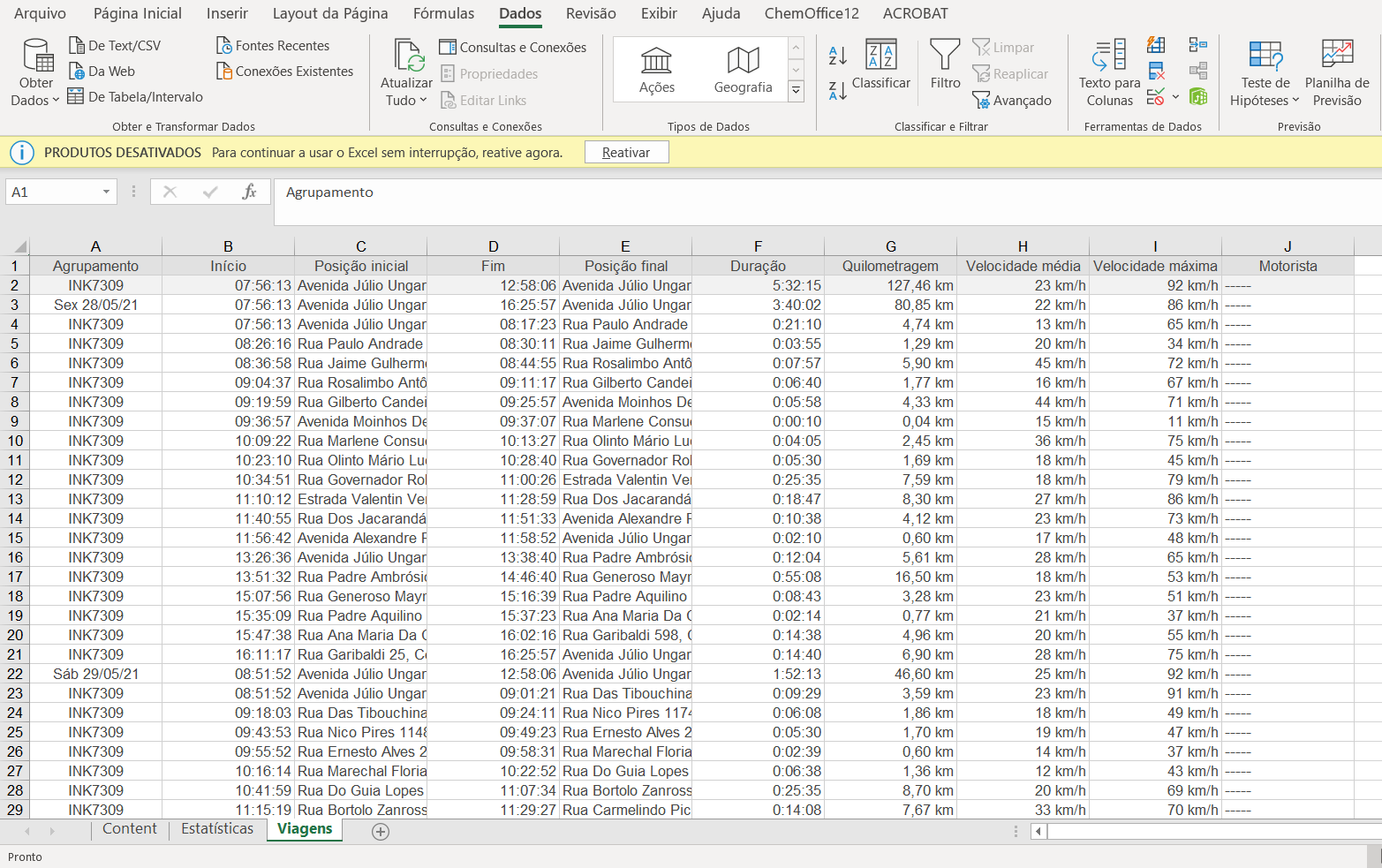Click the Reativar button
The image size is (1382, 868).
pyautogui.click(x=626, y=153)
